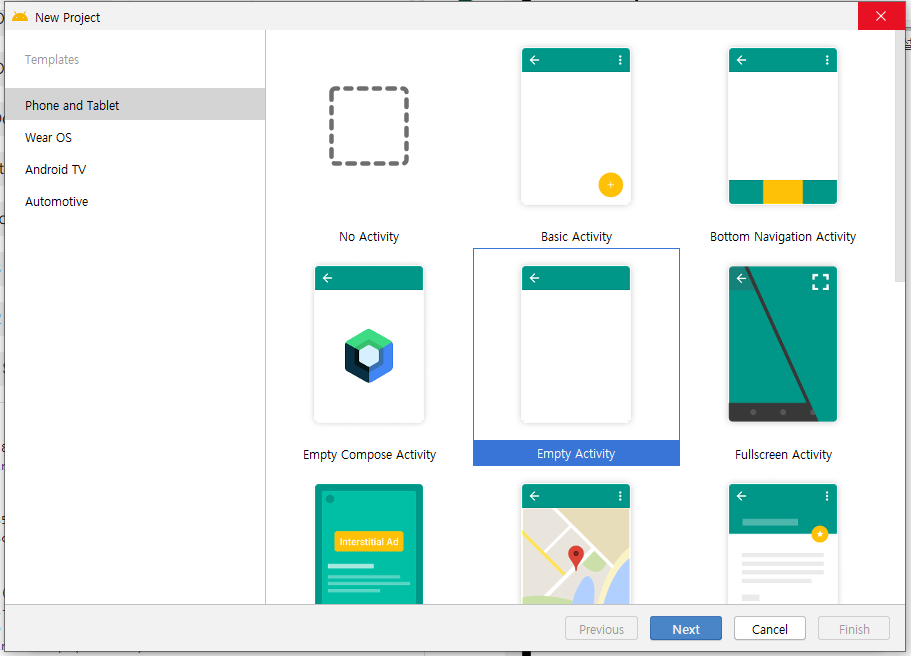Choose the Fullscreen Activity template
The image size is (911, 656).
pos(783,344)
